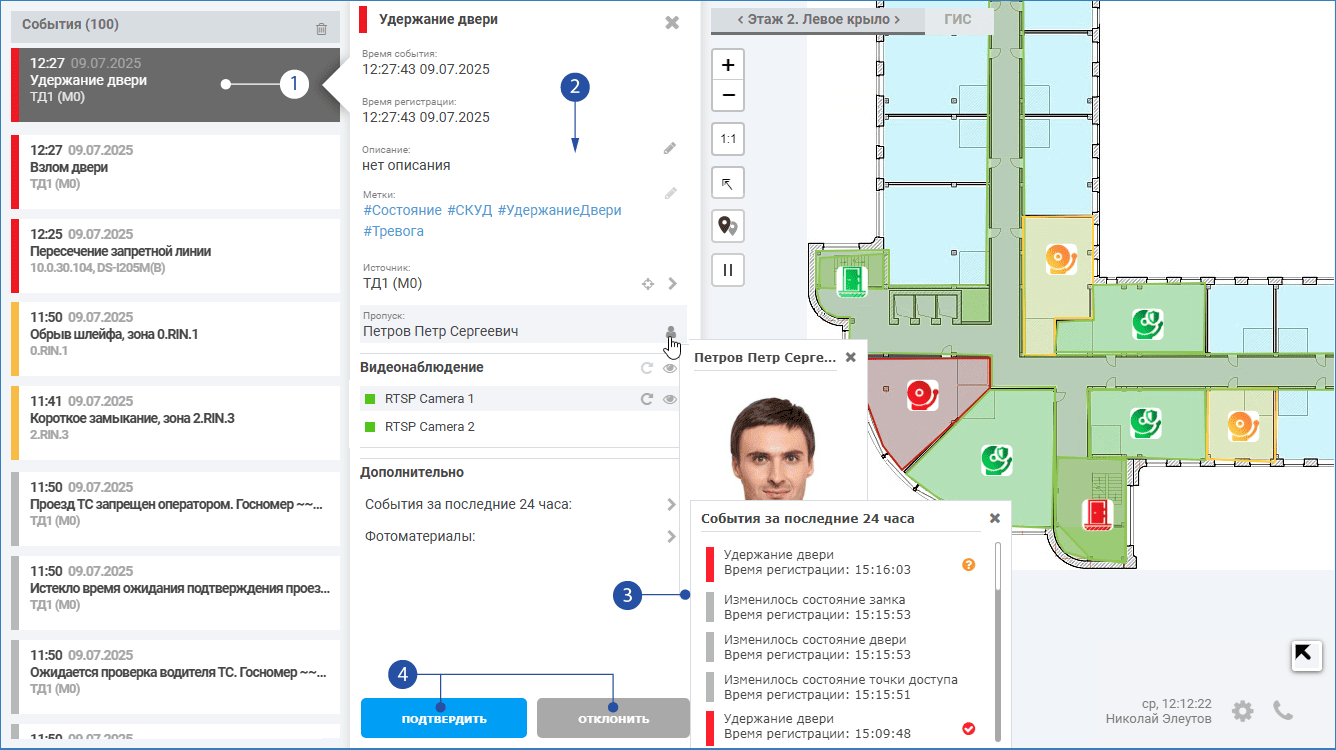
Task: Open source ТД1 (М0) details arrow
Action: 672,284
